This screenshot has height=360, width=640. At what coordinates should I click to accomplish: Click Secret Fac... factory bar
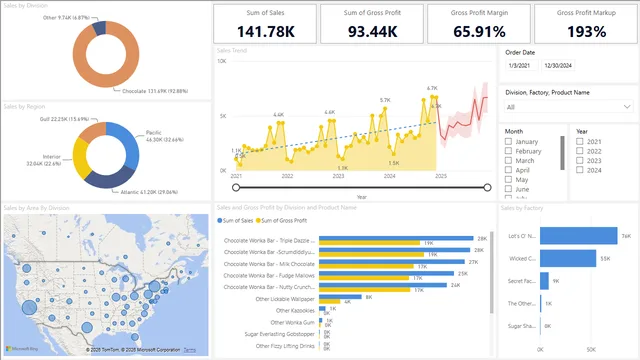click(544, 281)
